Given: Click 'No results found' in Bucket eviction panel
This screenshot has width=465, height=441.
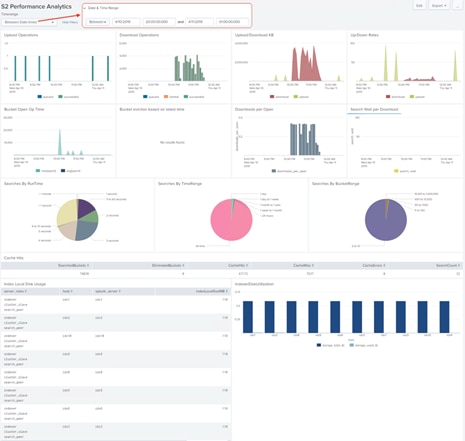Looking at the screenshot, I should (x=172, y=142).
